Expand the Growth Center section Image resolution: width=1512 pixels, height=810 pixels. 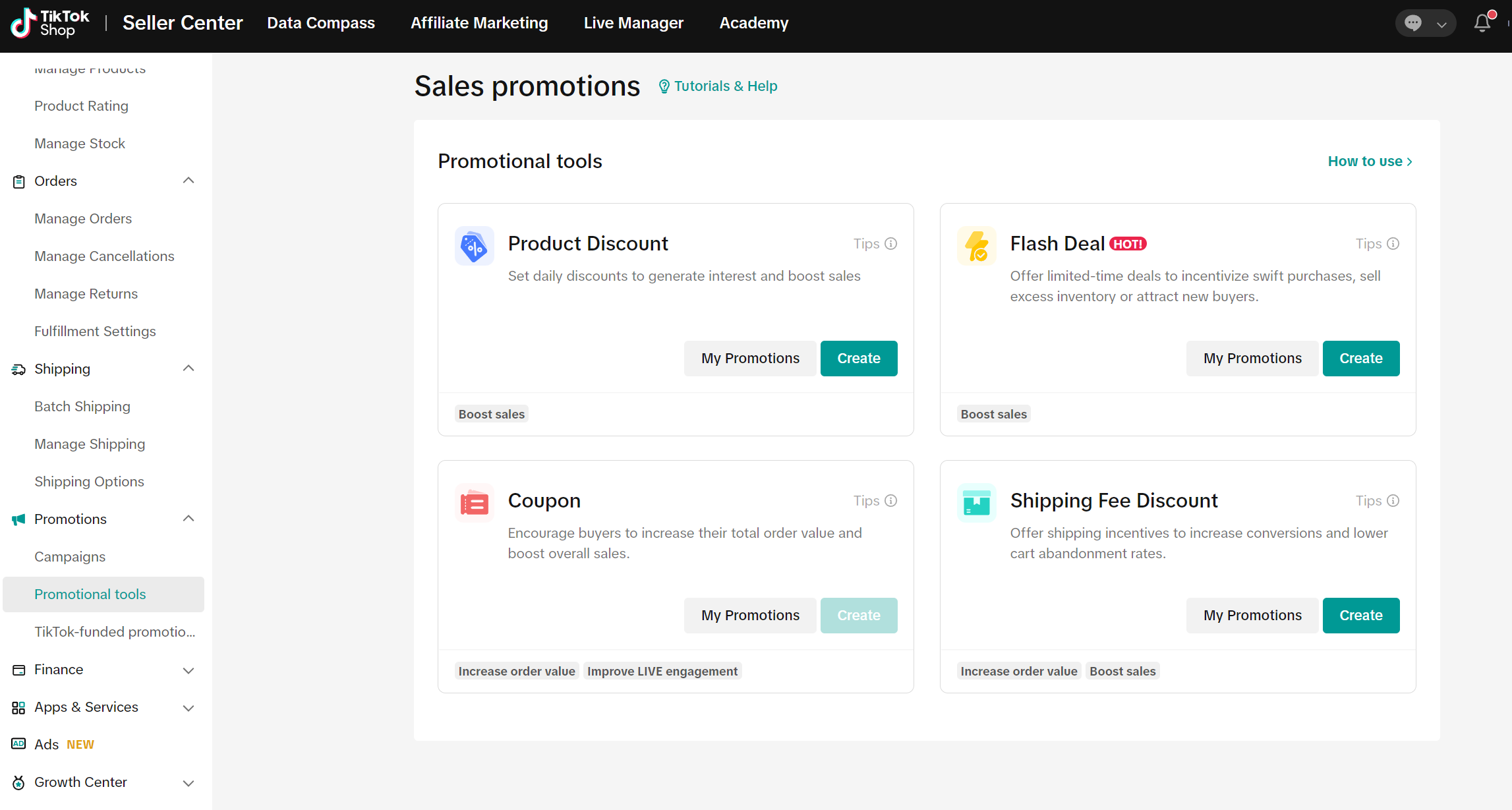(189, 783)
